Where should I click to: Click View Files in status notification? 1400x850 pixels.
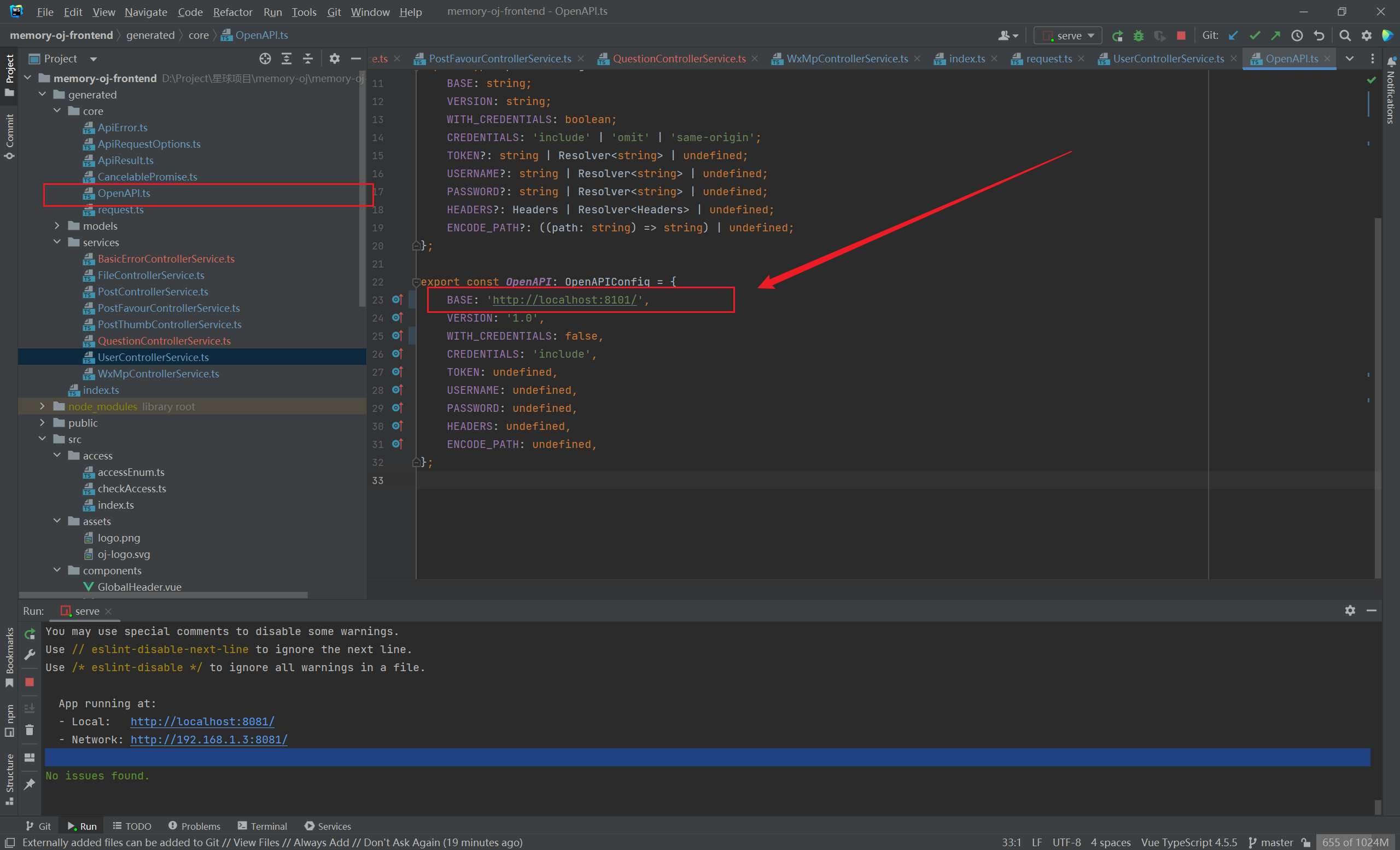coord(256,842)
